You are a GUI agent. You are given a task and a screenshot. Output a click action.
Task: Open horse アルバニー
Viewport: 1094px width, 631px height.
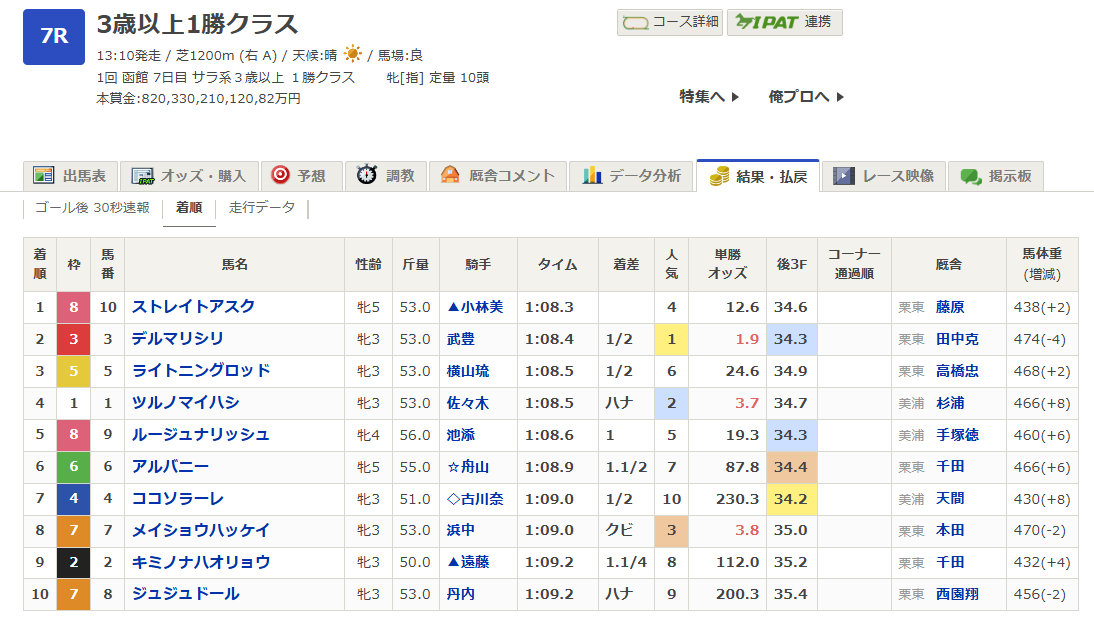tap(170, 466)
